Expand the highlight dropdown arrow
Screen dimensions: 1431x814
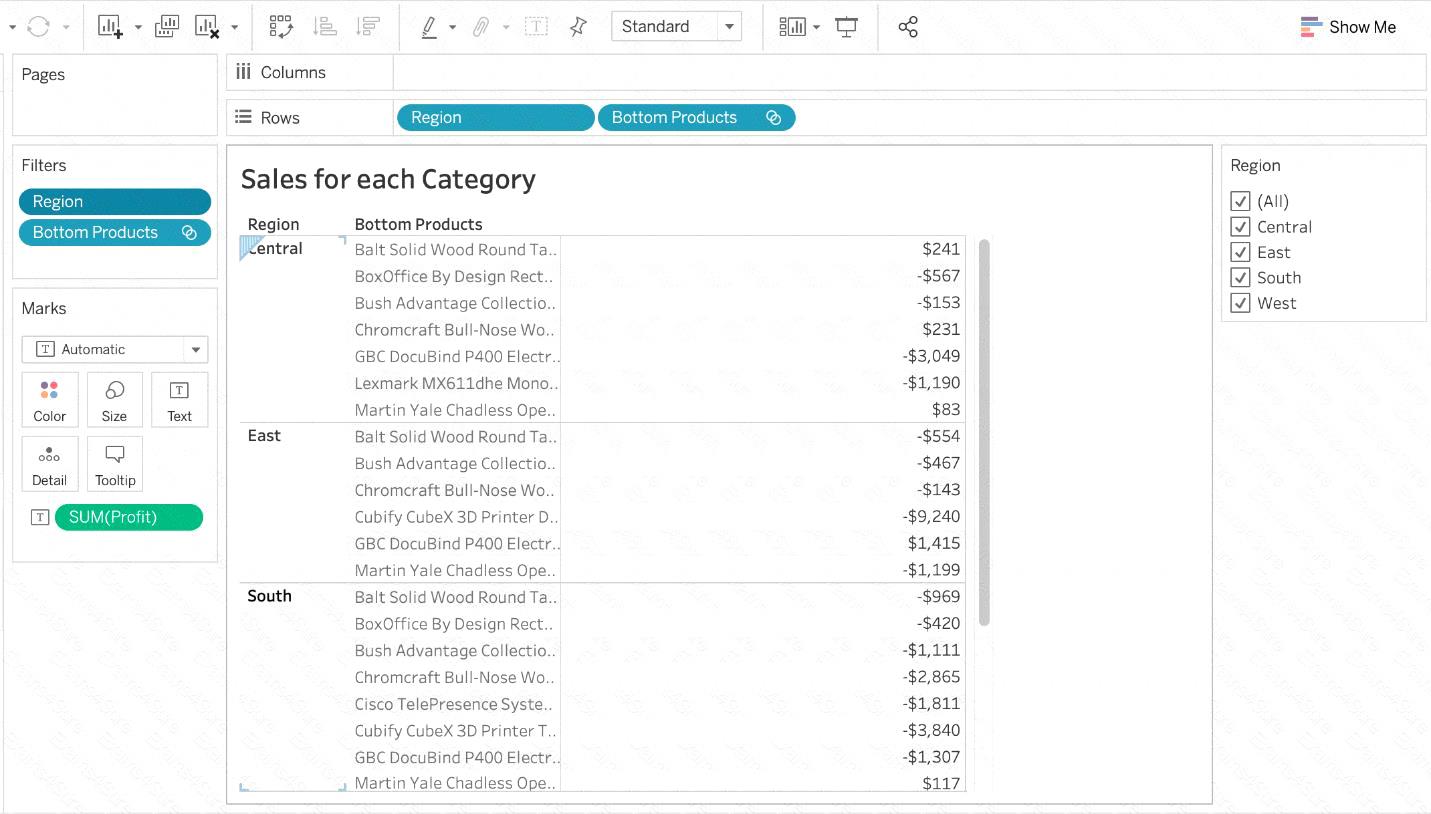coord(452,28)
